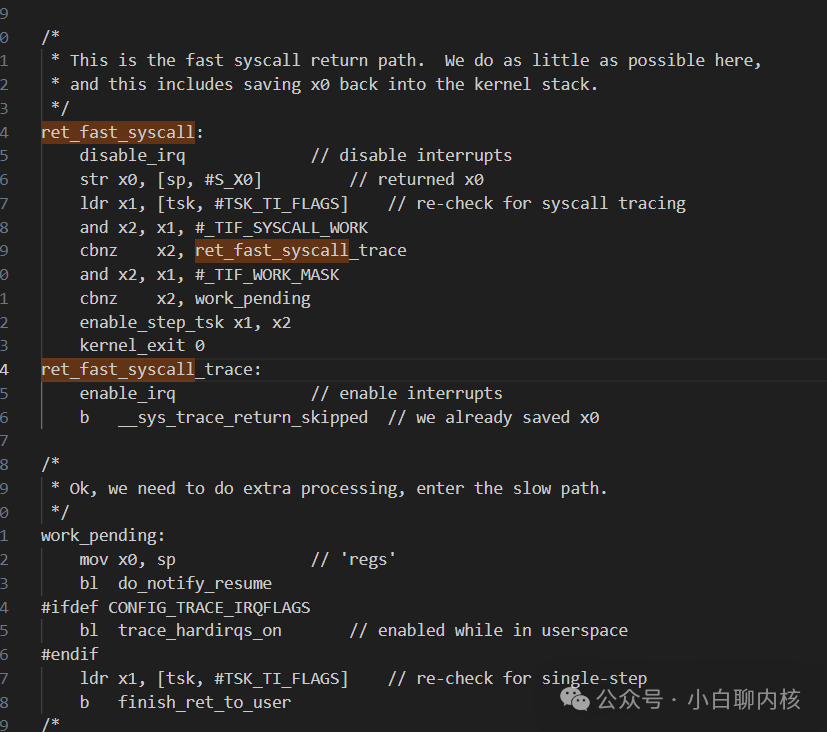Click the disable_irq instruction
Viewport: 827px width, 732px height.
click(x=132, y=156)
